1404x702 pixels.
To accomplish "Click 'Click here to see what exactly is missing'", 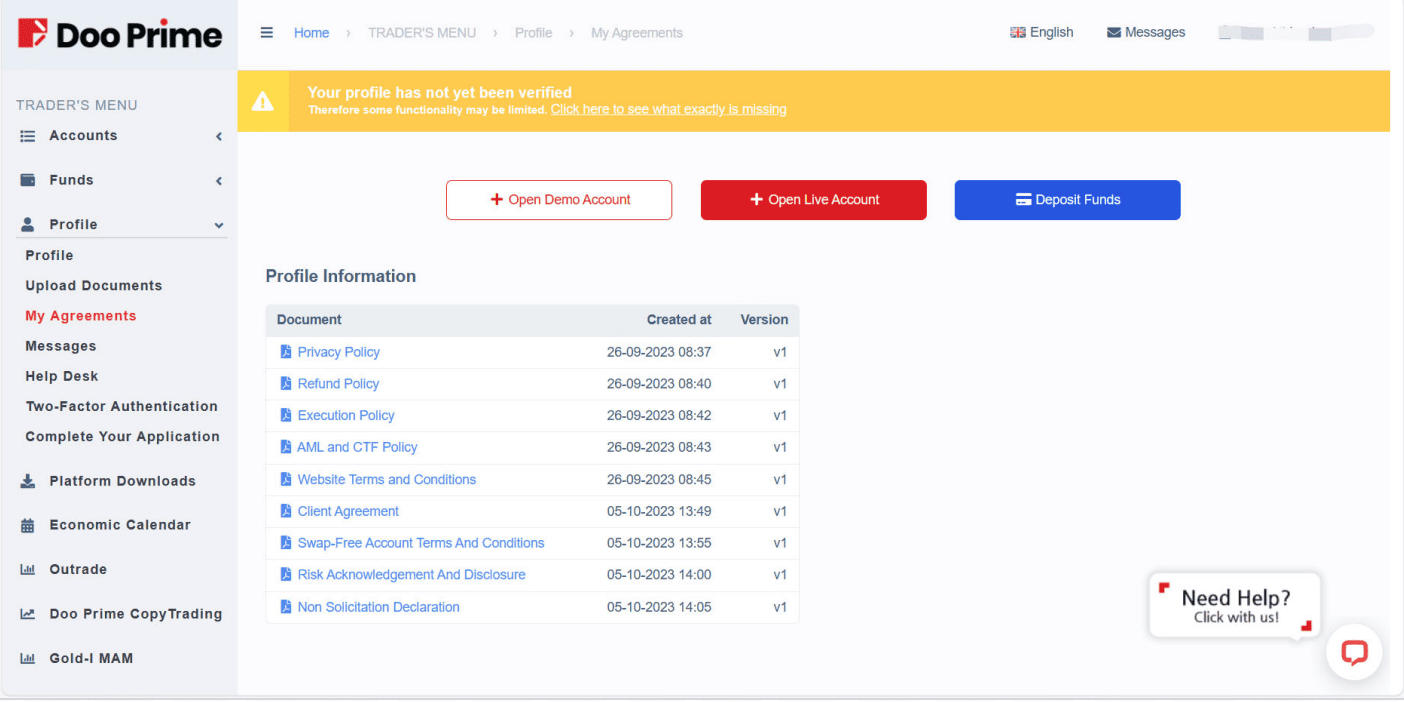I will point(668,109).
